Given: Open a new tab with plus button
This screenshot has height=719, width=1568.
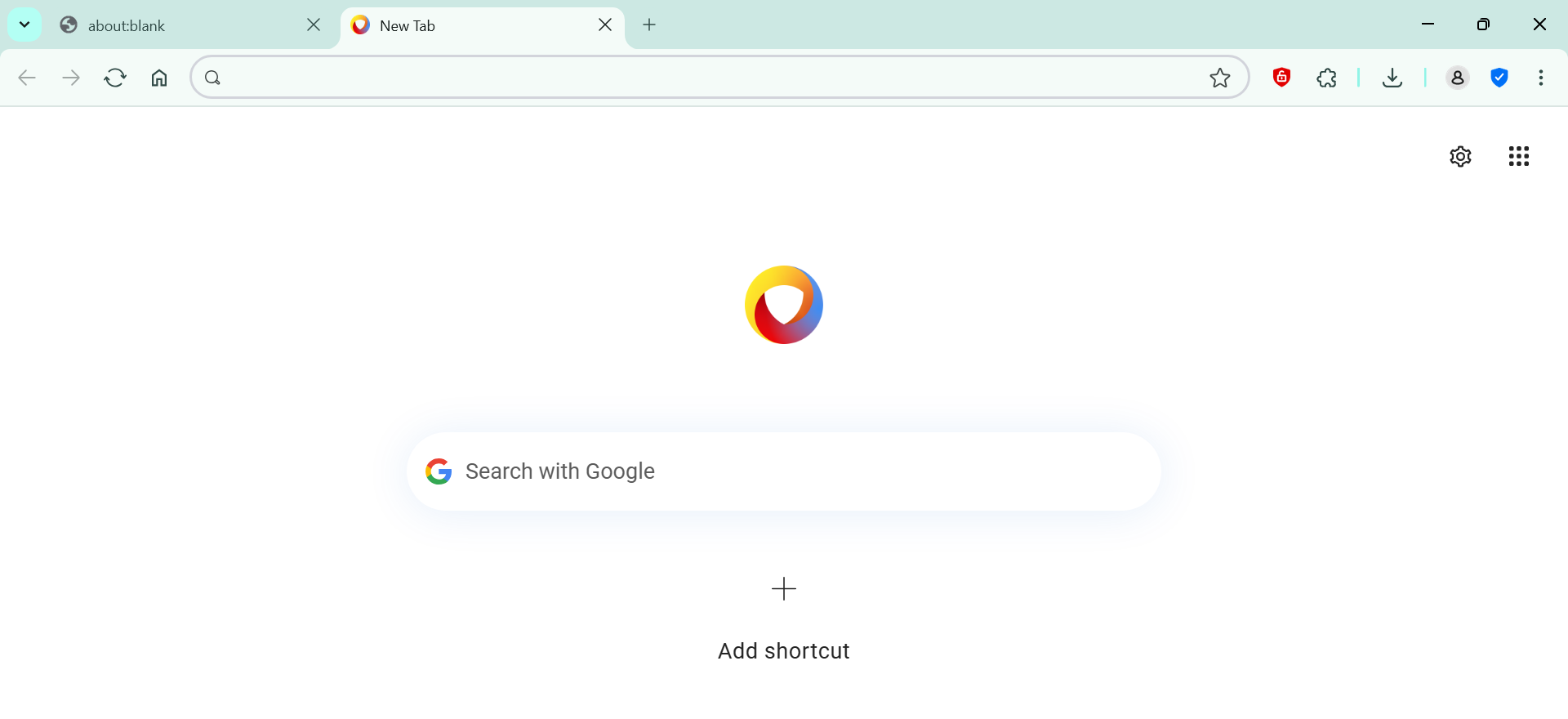Looking at the screenshot, I should point(649,25).
